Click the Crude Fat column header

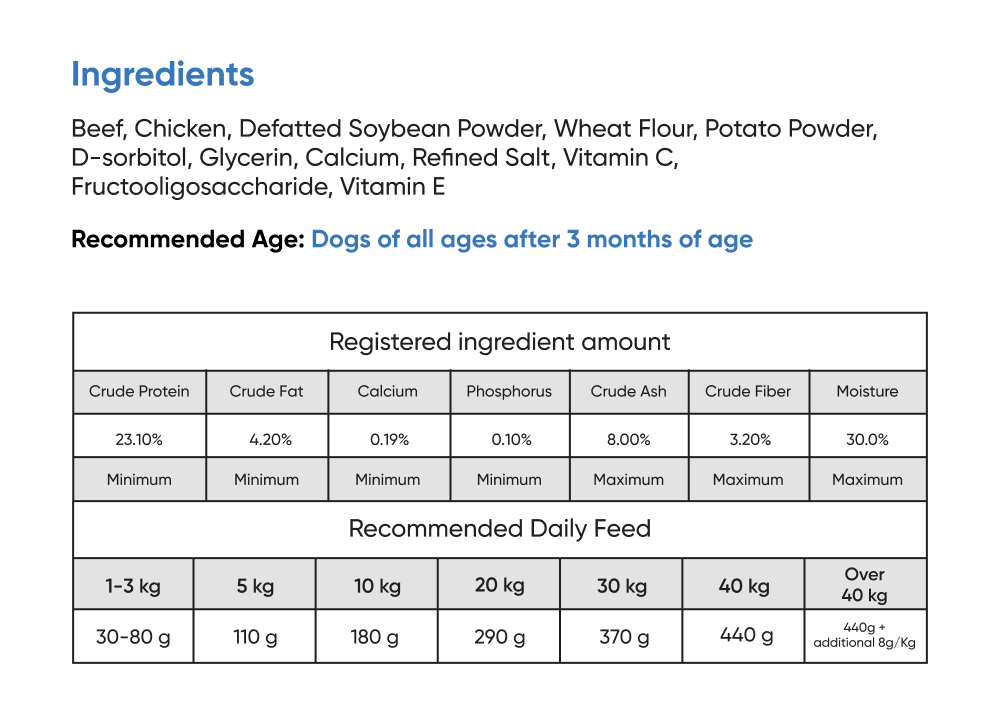click(266, 392)
